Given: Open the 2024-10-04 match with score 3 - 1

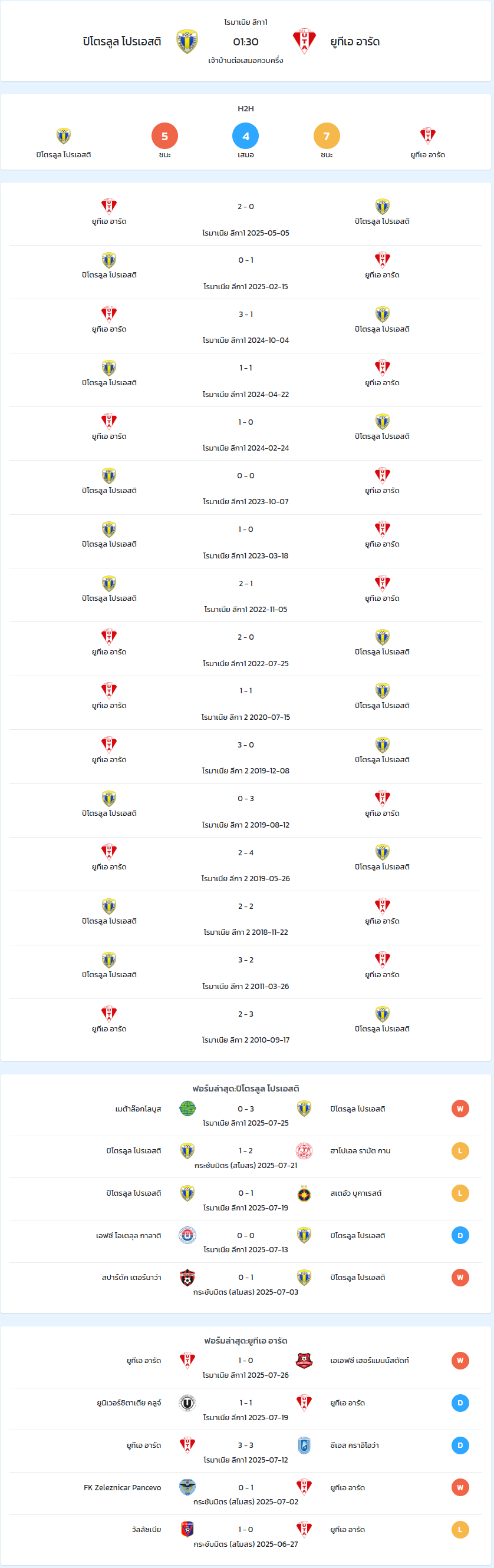Looking at the screenshot, I should pyautogui.click(x=245, y=327).
